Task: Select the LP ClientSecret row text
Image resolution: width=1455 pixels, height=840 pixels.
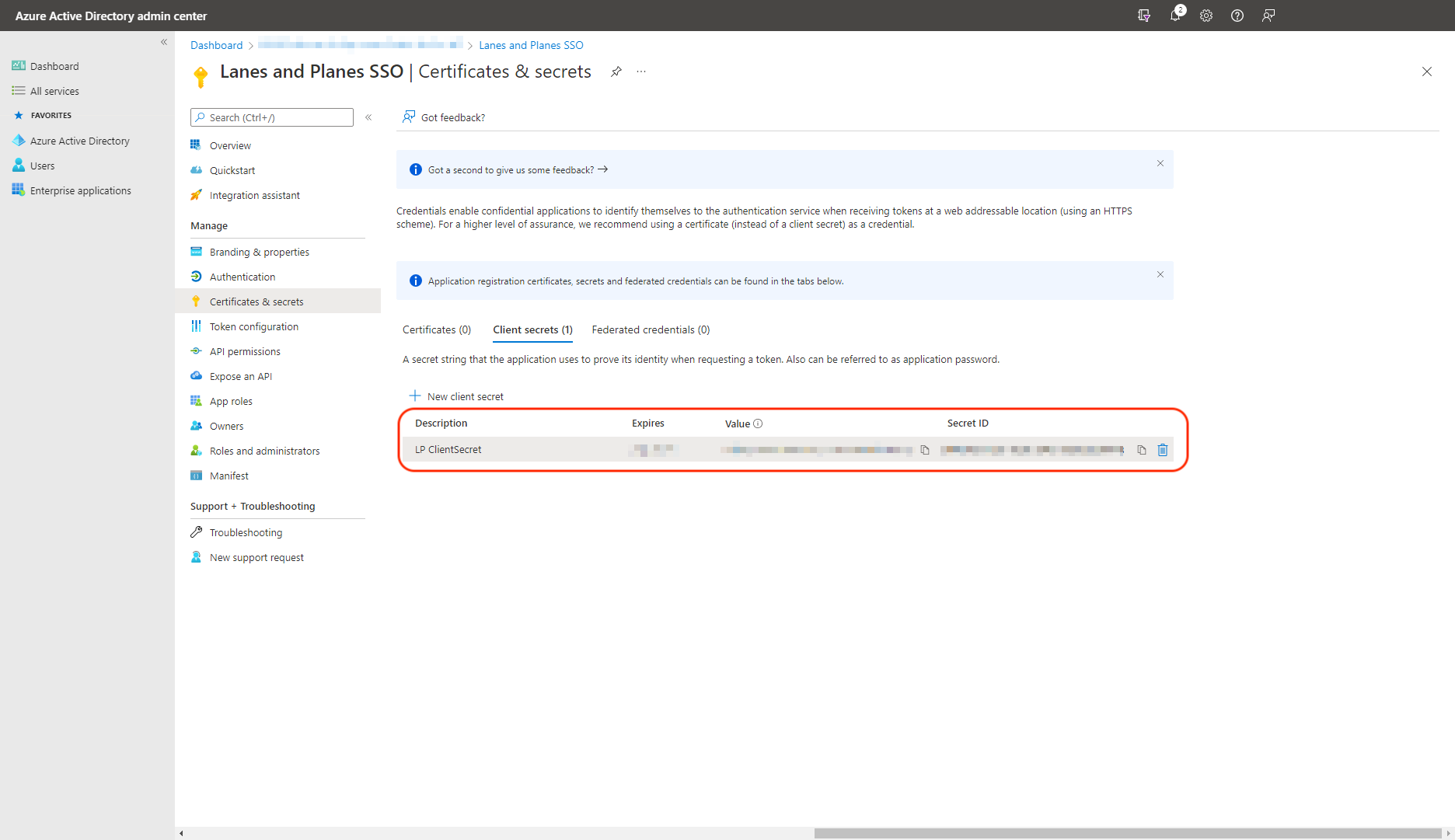Action: point(448,449)
